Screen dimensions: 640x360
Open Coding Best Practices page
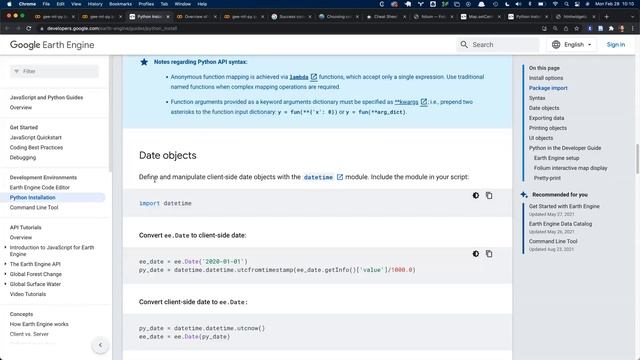(x=36, y=147)
